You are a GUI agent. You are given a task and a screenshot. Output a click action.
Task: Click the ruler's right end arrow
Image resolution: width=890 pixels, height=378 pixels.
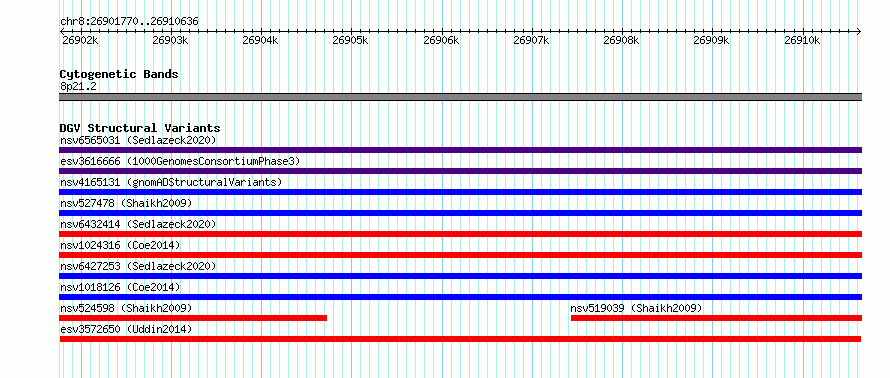click(859, 31)
